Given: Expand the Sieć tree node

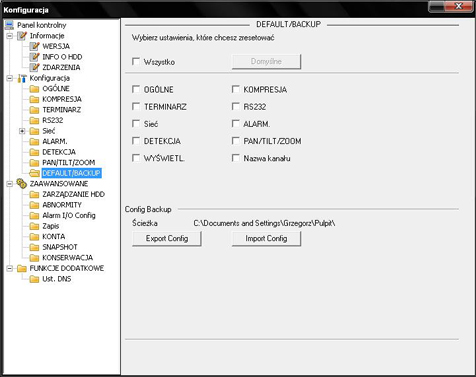Looking at the screenshot, I should click(x=22, y=131).
